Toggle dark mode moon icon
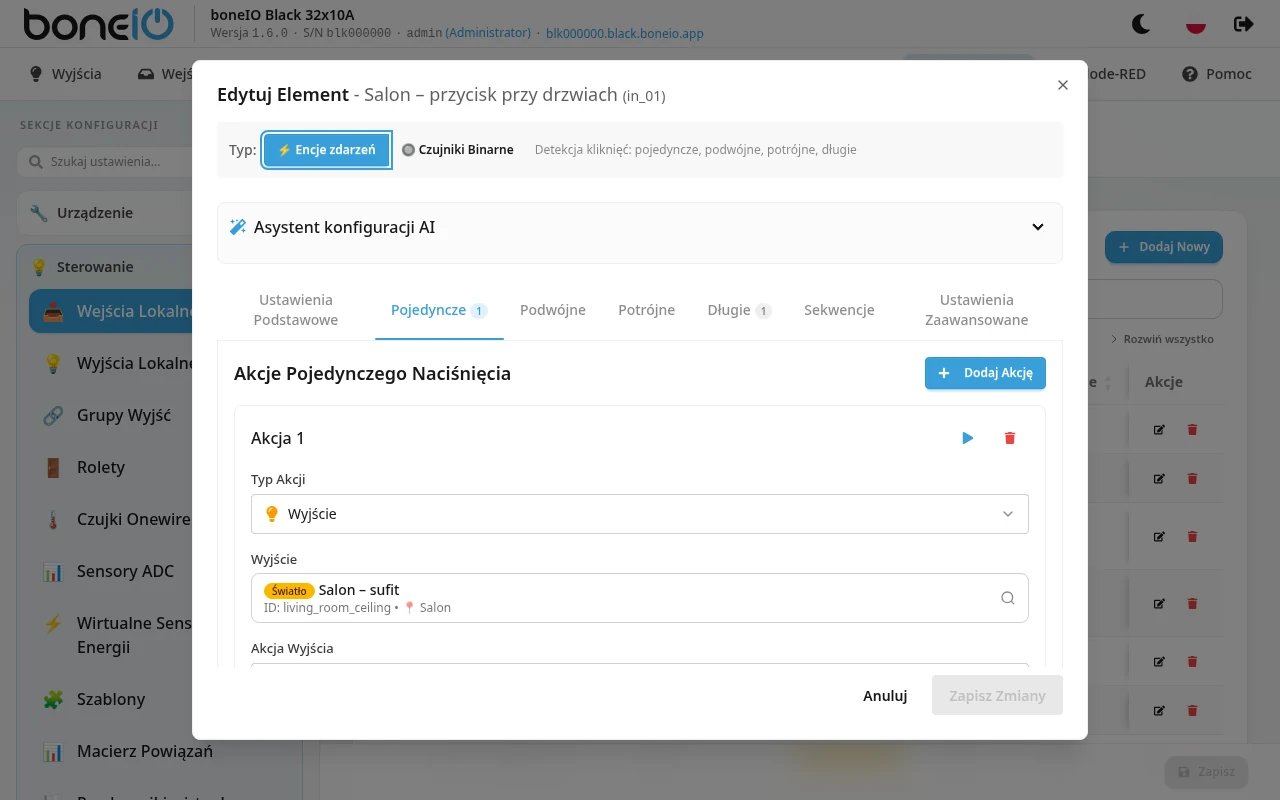The height and width of the screenshot is (800, 1280). 1140,23
